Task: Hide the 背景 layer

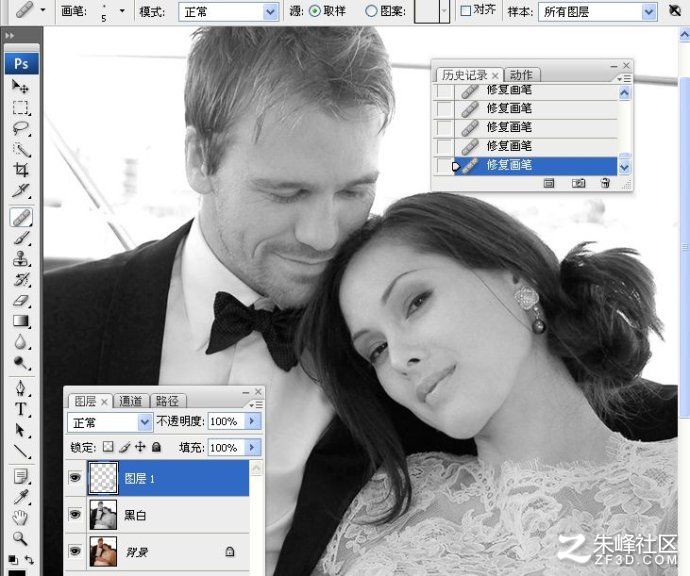Action: [75, 551]
